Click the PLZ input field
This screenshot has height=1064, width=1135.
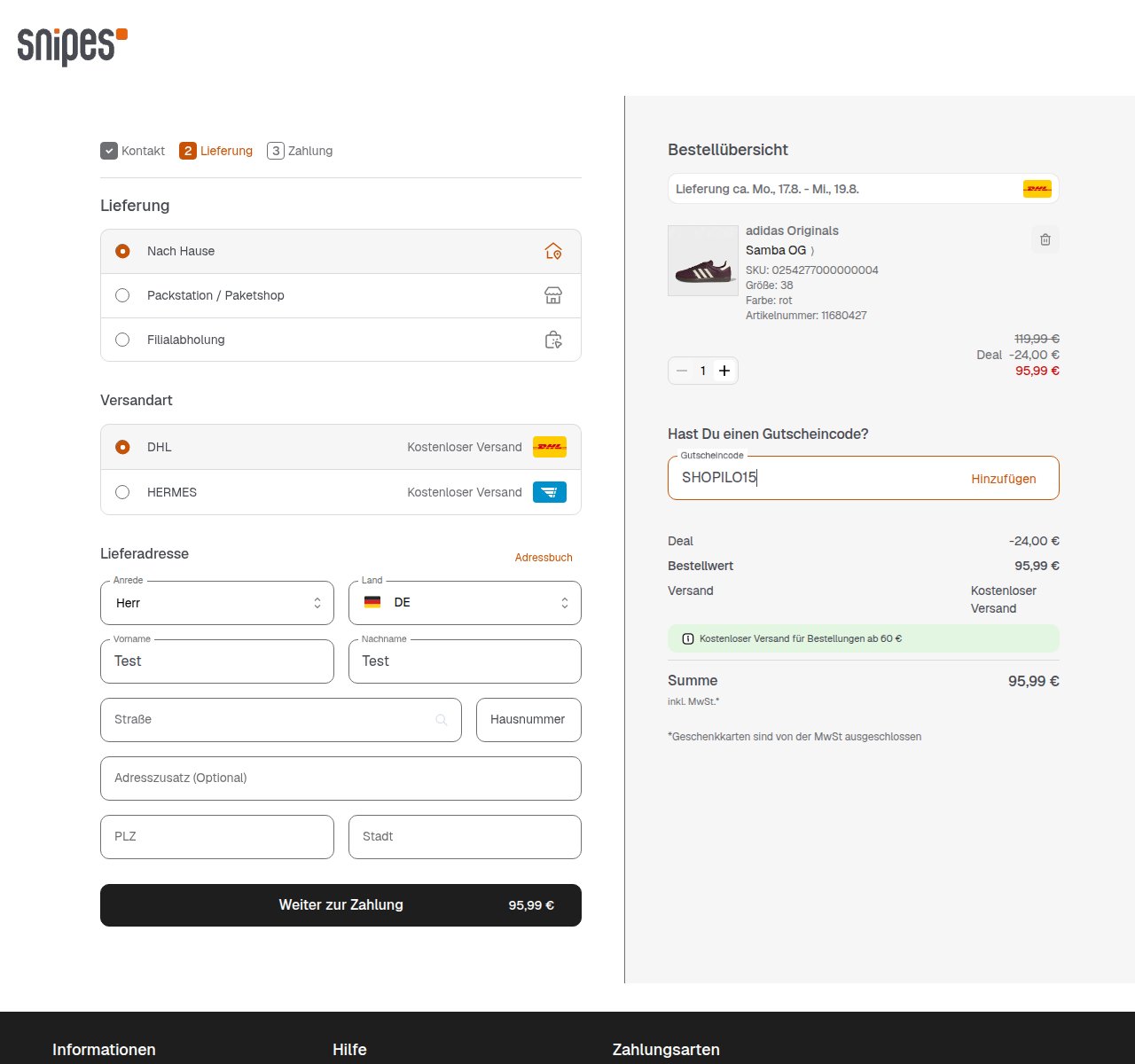coord(217,837)
